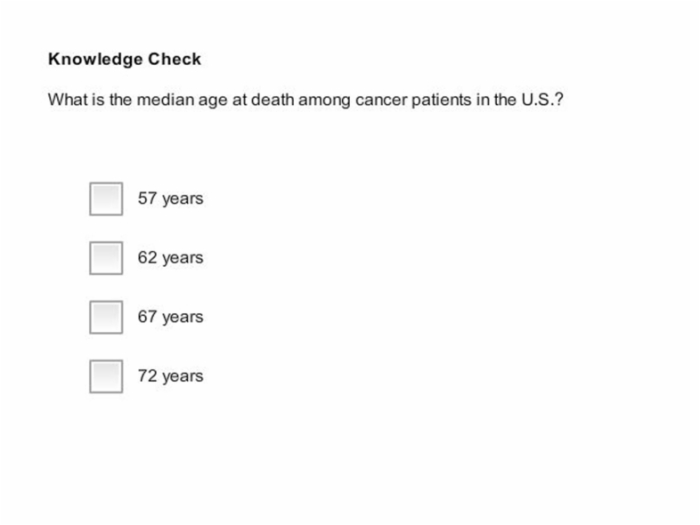Click the number "67" in the third answer
The image size is (700, 525).
[147, 317]
